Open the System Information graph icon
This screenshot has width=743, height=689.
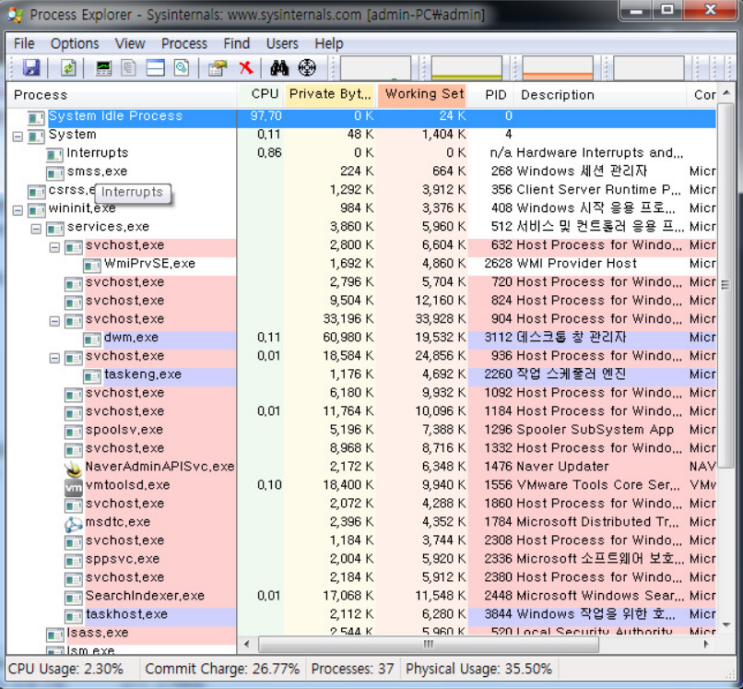tap(104, 68)
